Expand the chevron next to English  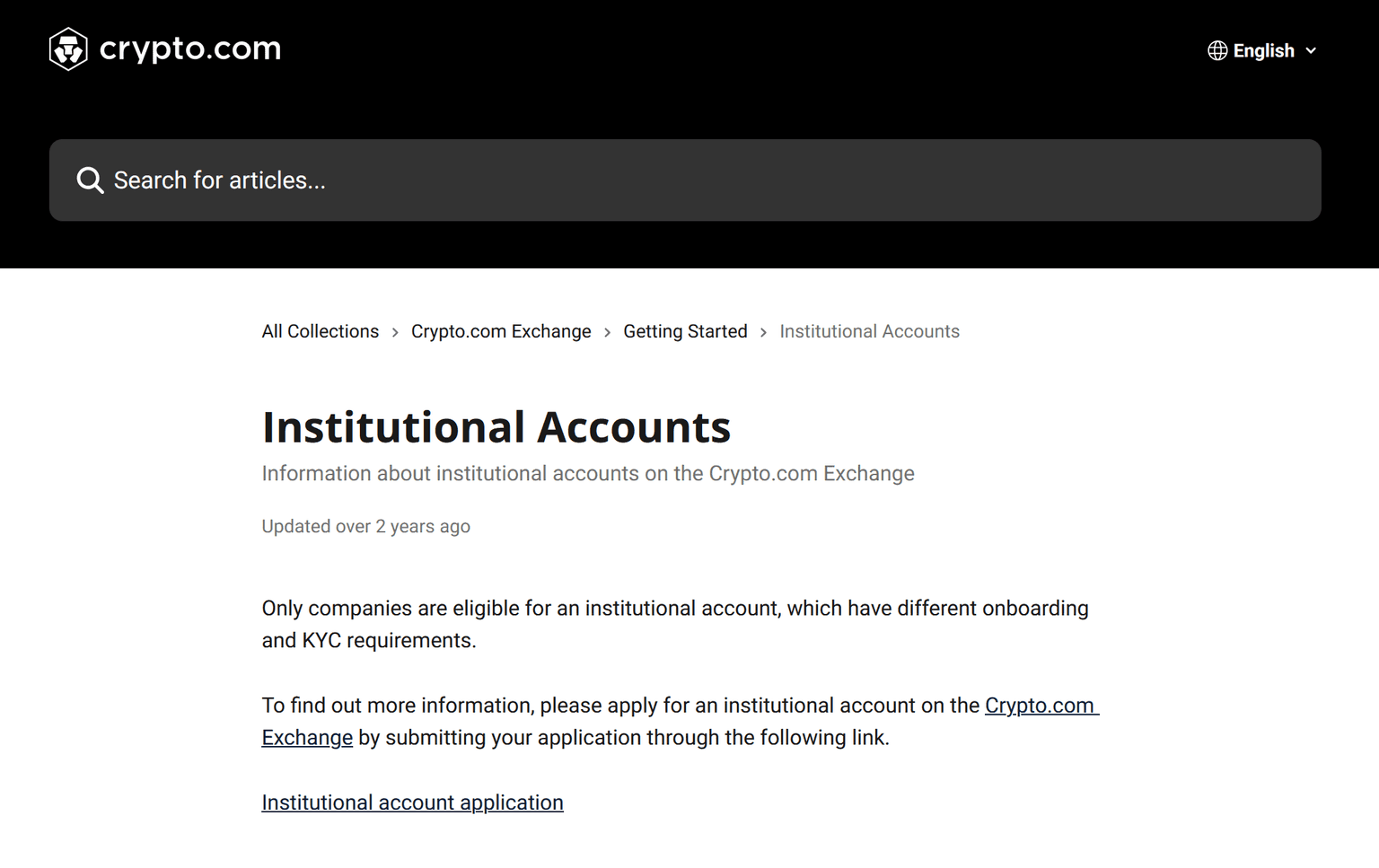tap(1311, 51)
